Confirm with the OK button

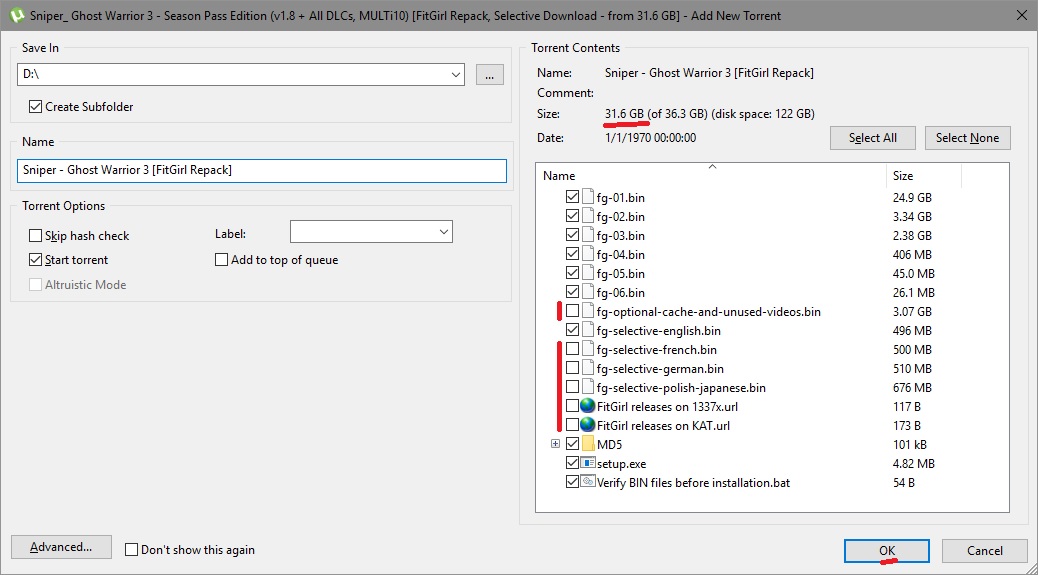[x=886, y=551]
